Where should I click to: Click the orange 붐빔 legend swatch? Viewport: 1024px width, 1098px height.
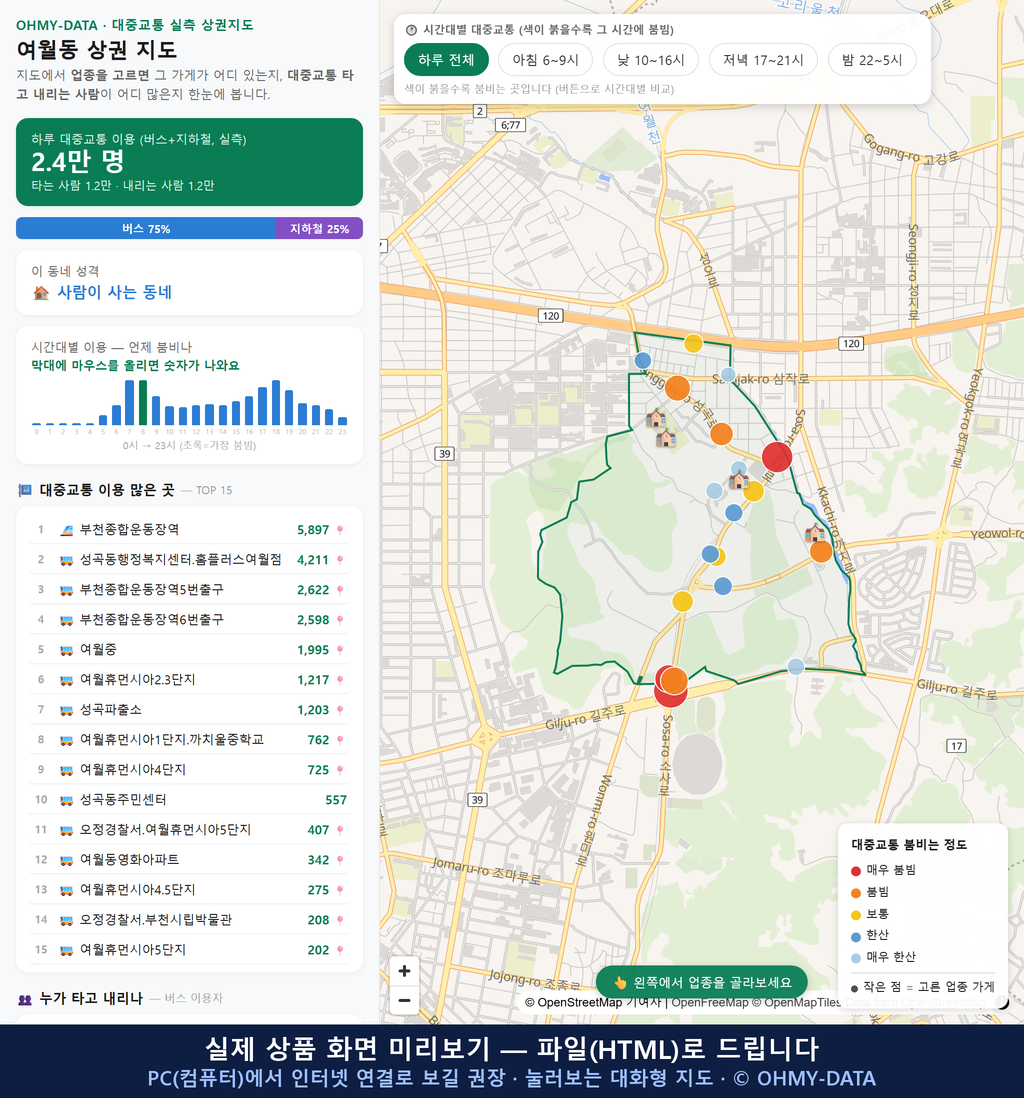coord(855,893)
